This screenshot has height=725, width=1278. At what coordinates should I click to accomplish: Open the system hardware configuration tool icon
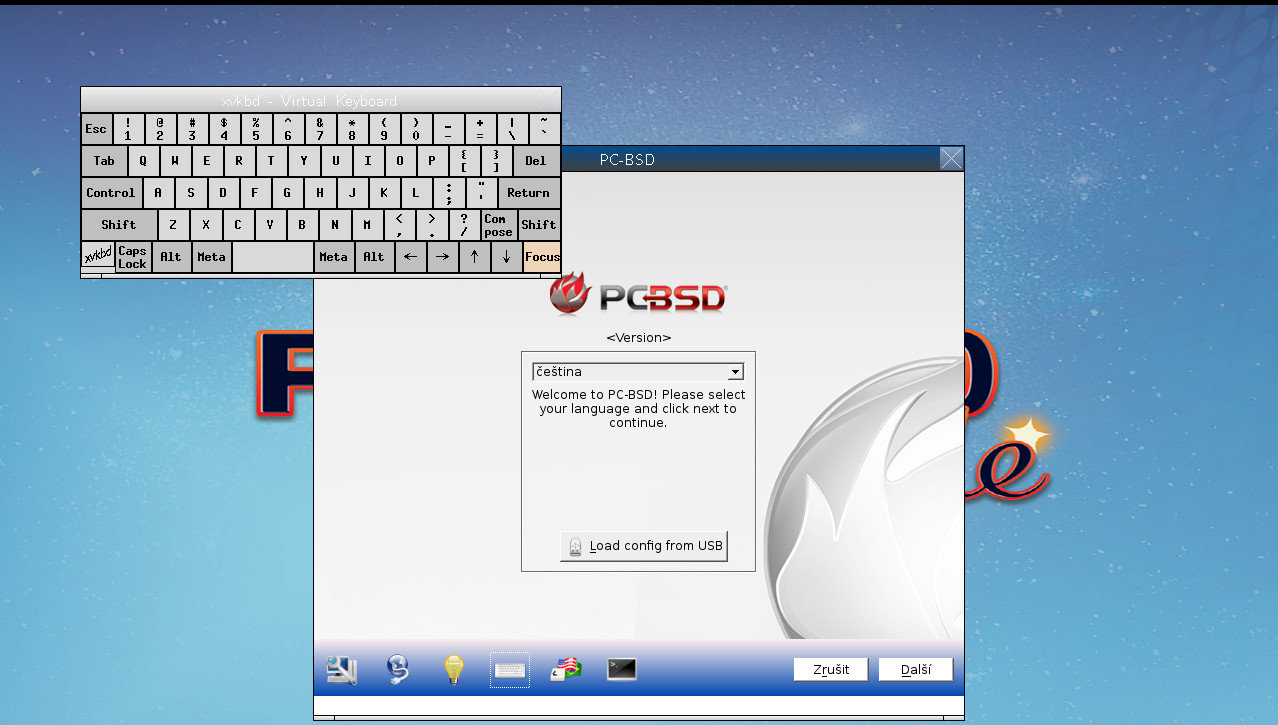pyautogui.click(x=341, y=669)
